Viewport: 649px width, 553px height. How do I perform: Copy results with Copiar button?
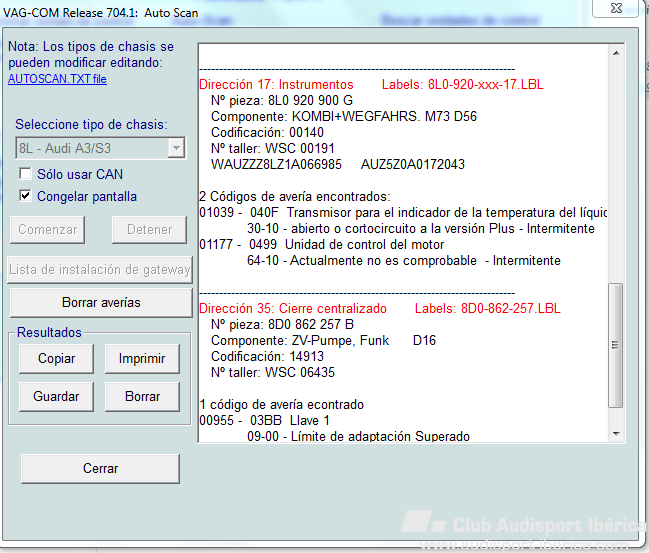(x=56, y=358)
